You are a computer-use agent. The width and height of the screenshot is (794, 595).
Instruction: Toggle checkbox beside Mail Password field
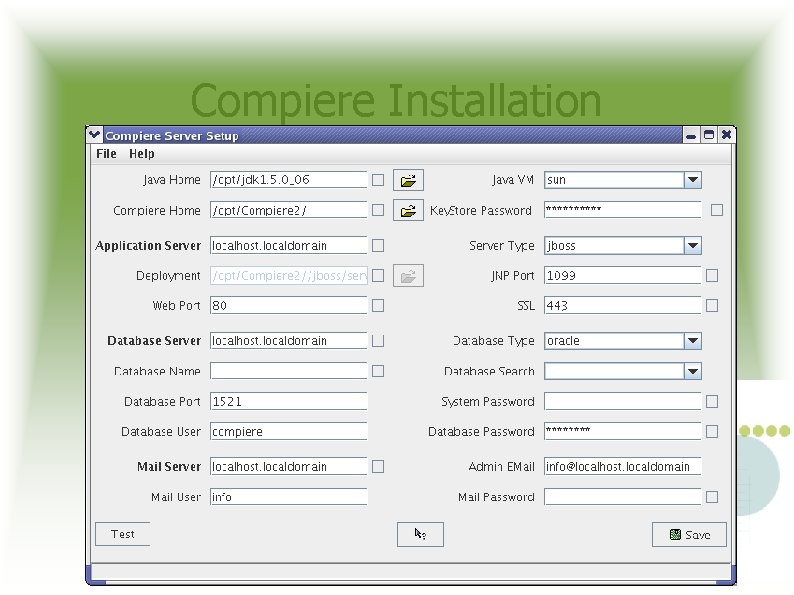click(712, 497)
